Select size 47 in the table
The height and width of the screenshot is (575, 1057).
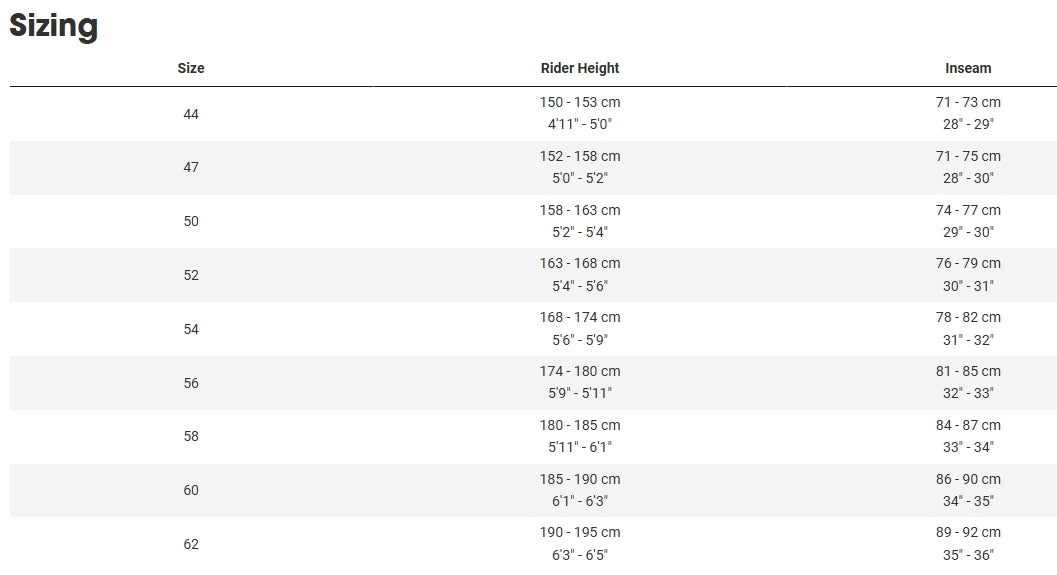pos(191,167)
